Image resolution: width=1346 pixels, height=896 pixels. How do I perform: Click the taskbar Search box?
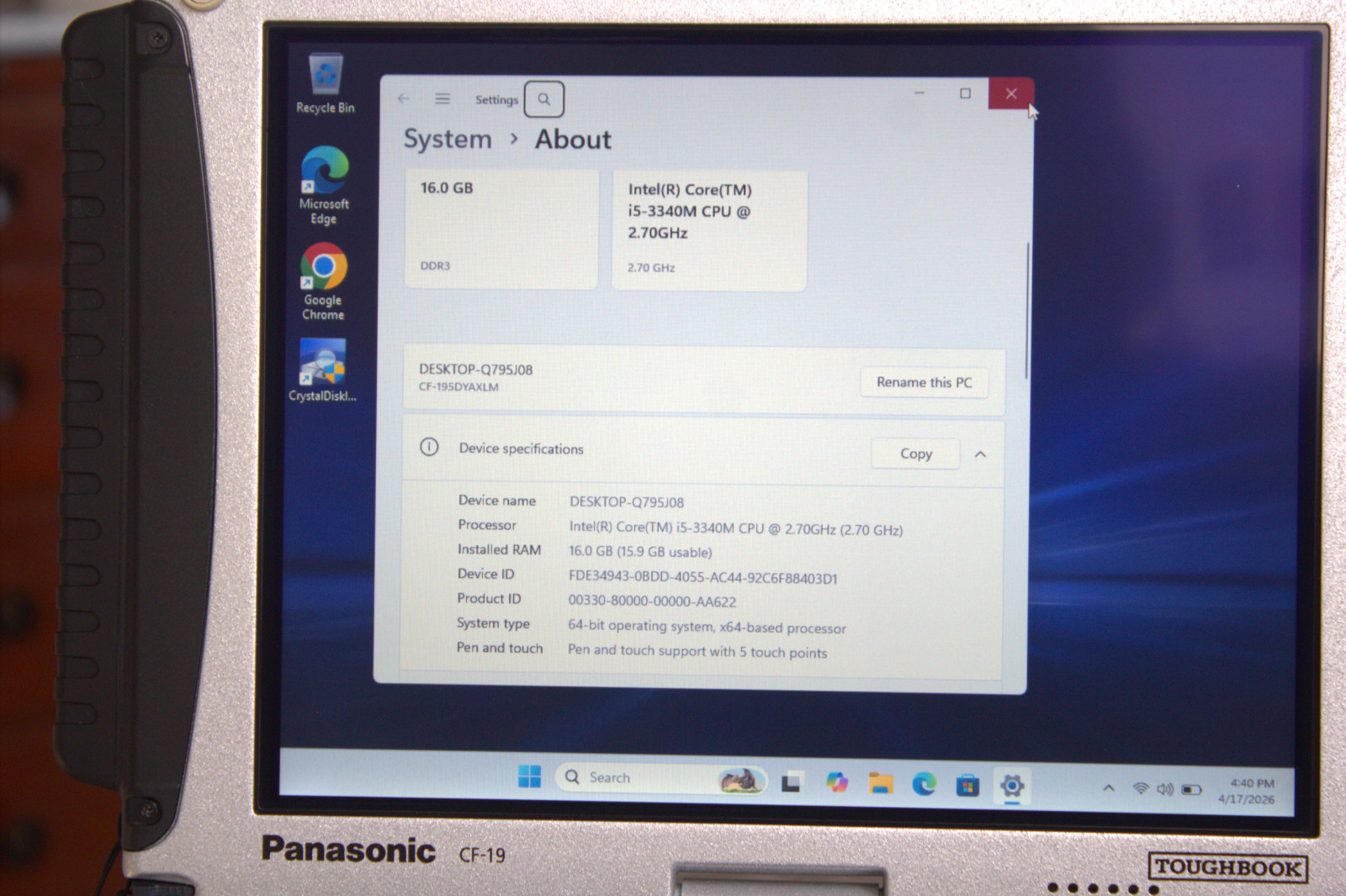[661, 778]
